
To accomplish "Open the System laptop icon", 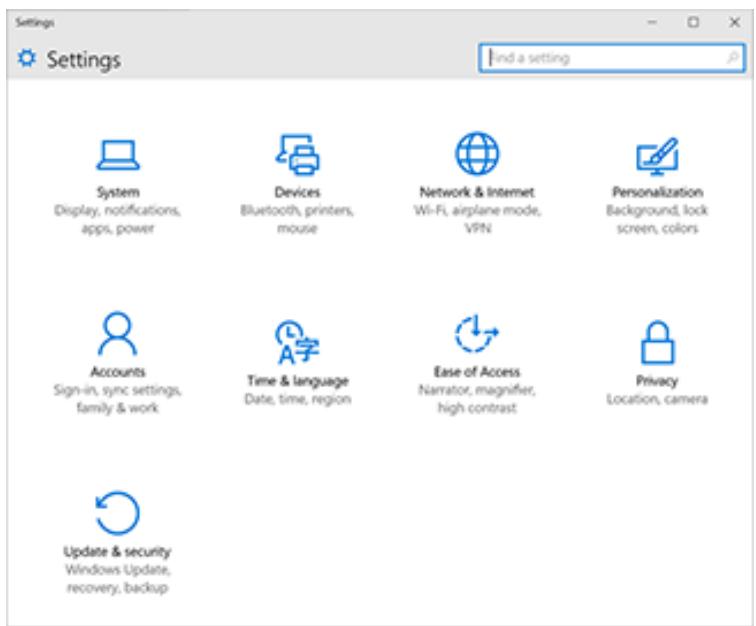I will click(118, 155).
